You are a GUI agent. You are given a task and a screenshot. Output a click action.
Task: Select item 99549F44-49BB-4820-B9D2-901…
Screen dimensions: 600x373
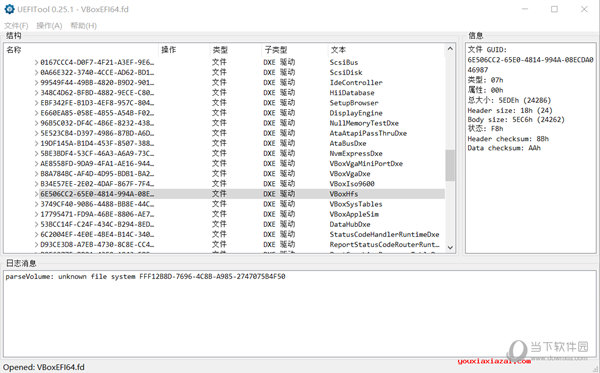(x=97, y=83)
